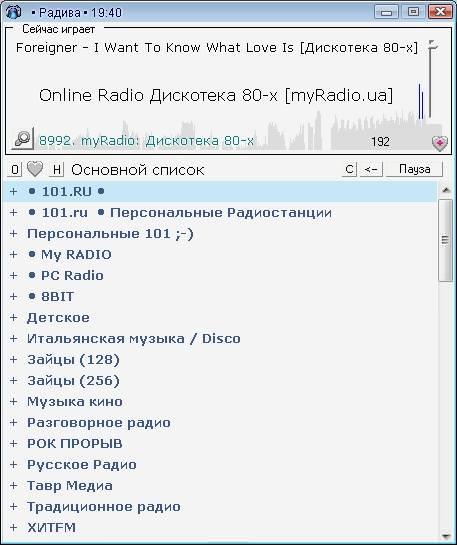The image size is (457, 545).
Task: Click the pink heart favorite icon
Action: tap(439, 143)
